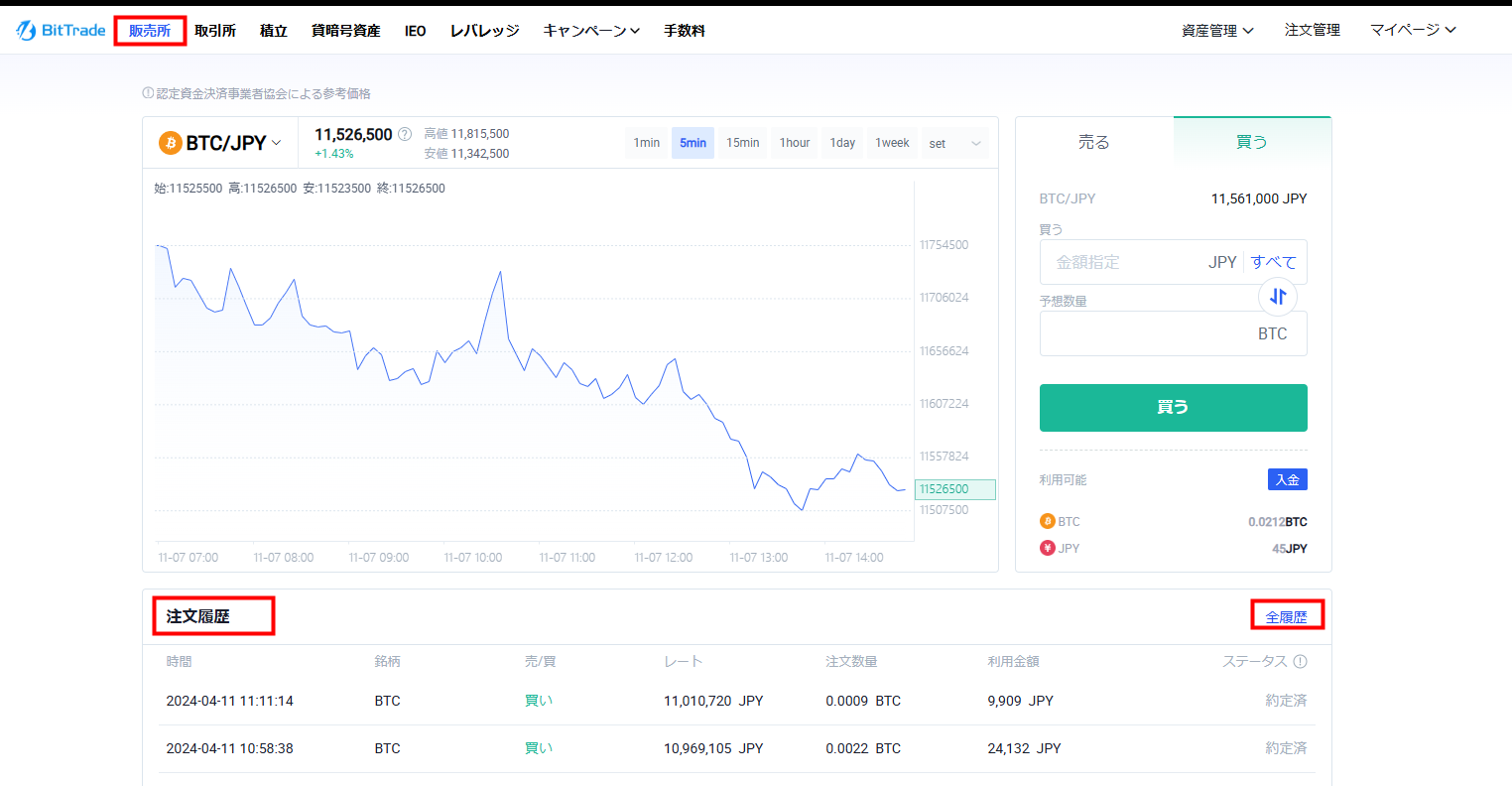Switch chart to 1day interval
This screenshot has height=786, width=1512.
842,143
